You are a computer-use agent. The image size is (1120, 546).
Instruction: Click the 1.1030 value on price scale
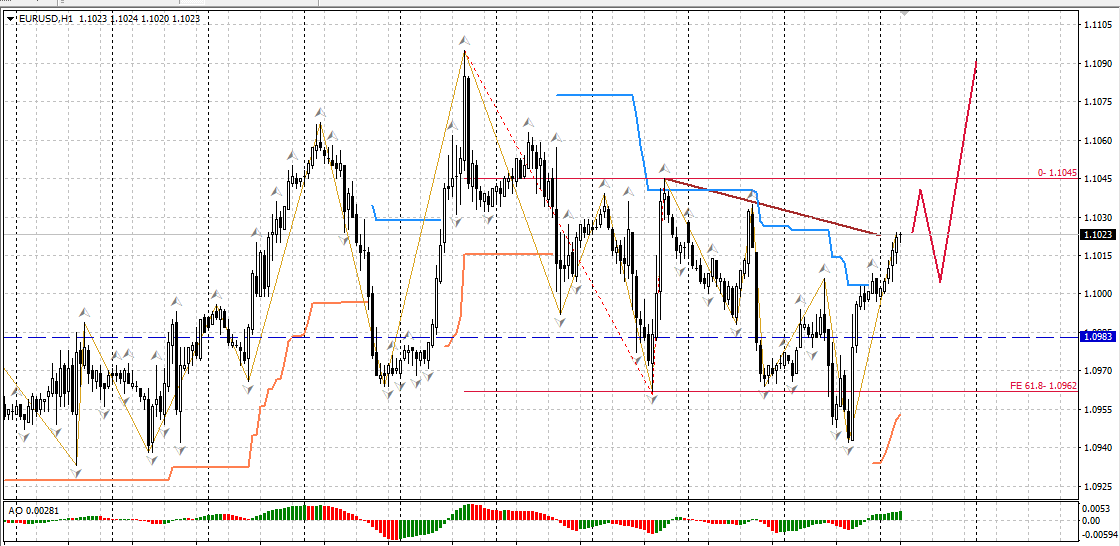[1097, 217]
